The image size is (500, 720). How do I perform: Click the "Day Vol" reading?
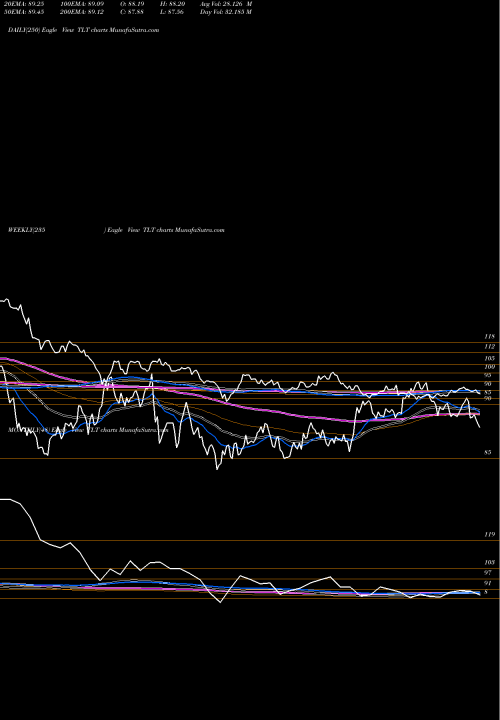pyautogui.click(x=225, y=12)
